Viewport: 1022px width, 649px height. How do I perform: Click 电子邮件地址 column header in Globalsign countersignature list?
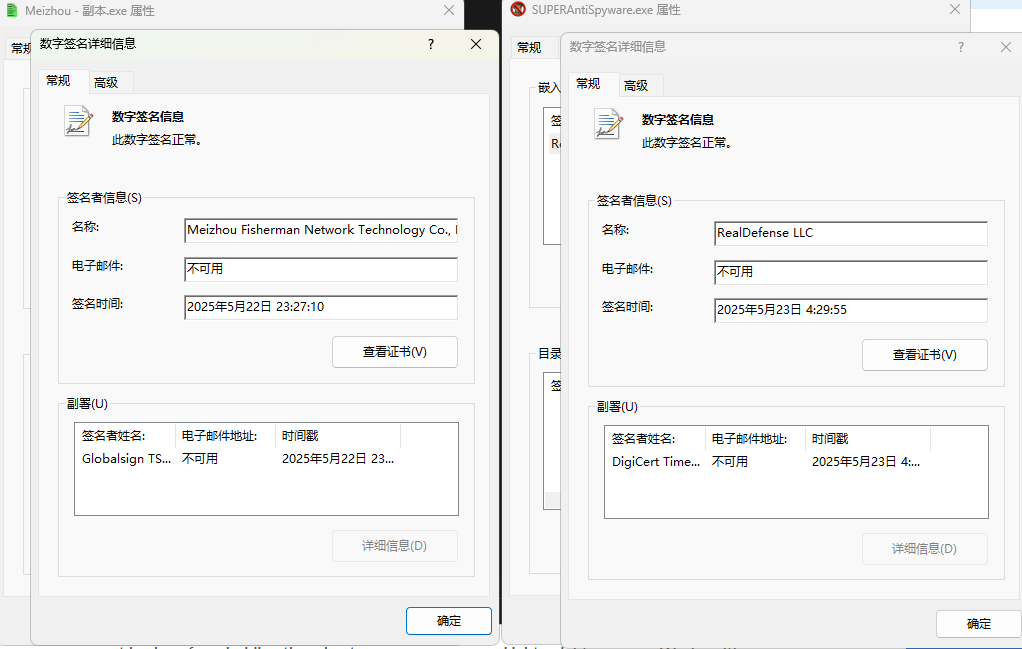(226, 436)
